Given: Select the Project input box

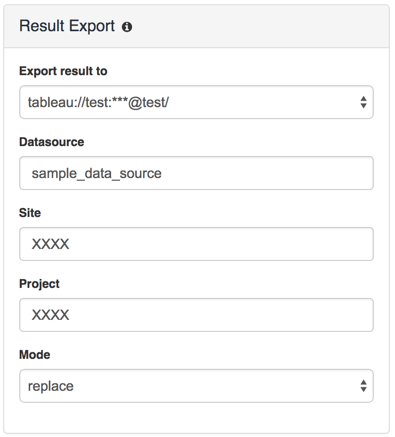Looking at the screenshot, I should pos(196,315).
